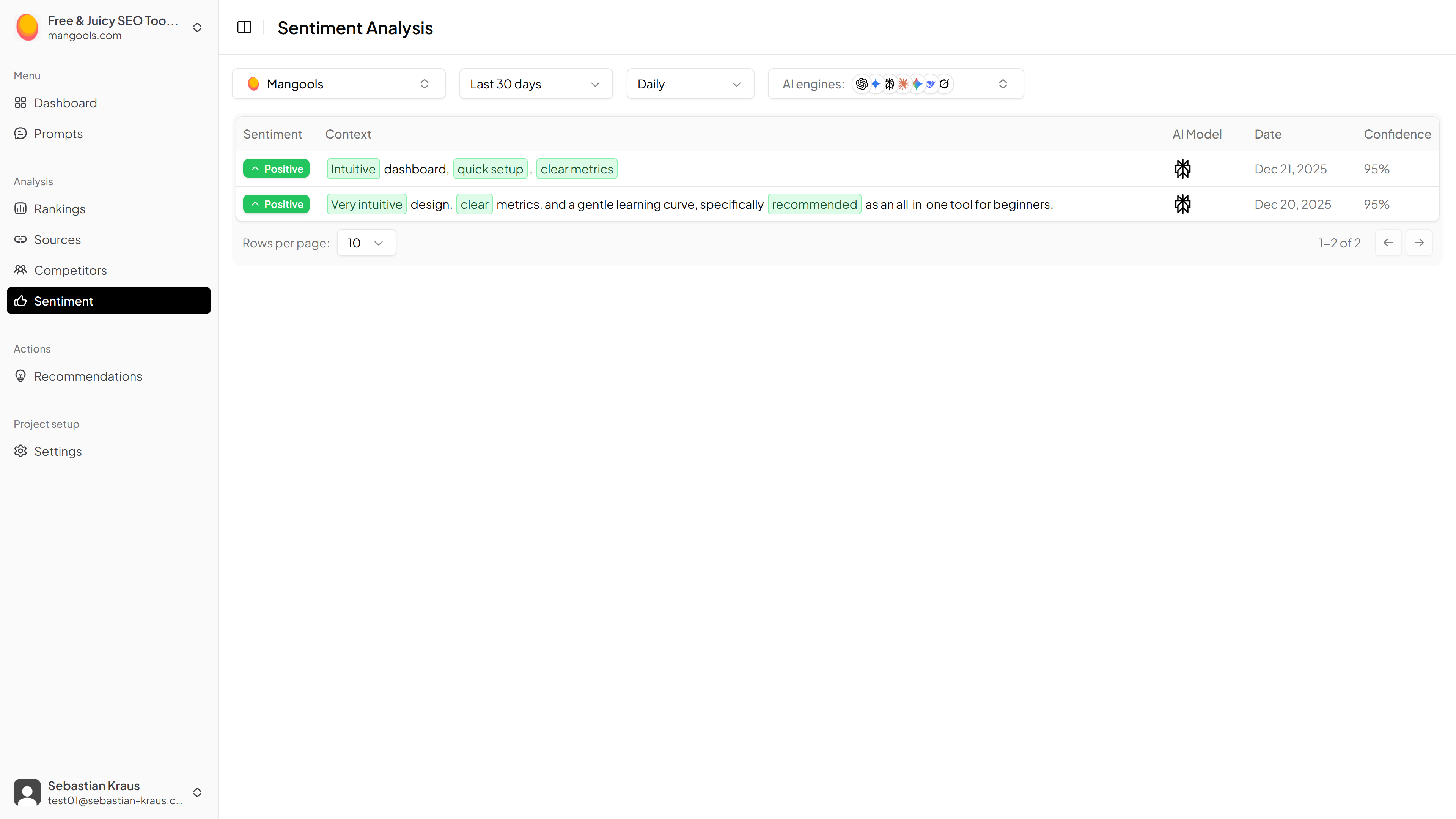Click the Competitors people icon
This screenshot has height=819, width=1456.
[x=20, y=270]
